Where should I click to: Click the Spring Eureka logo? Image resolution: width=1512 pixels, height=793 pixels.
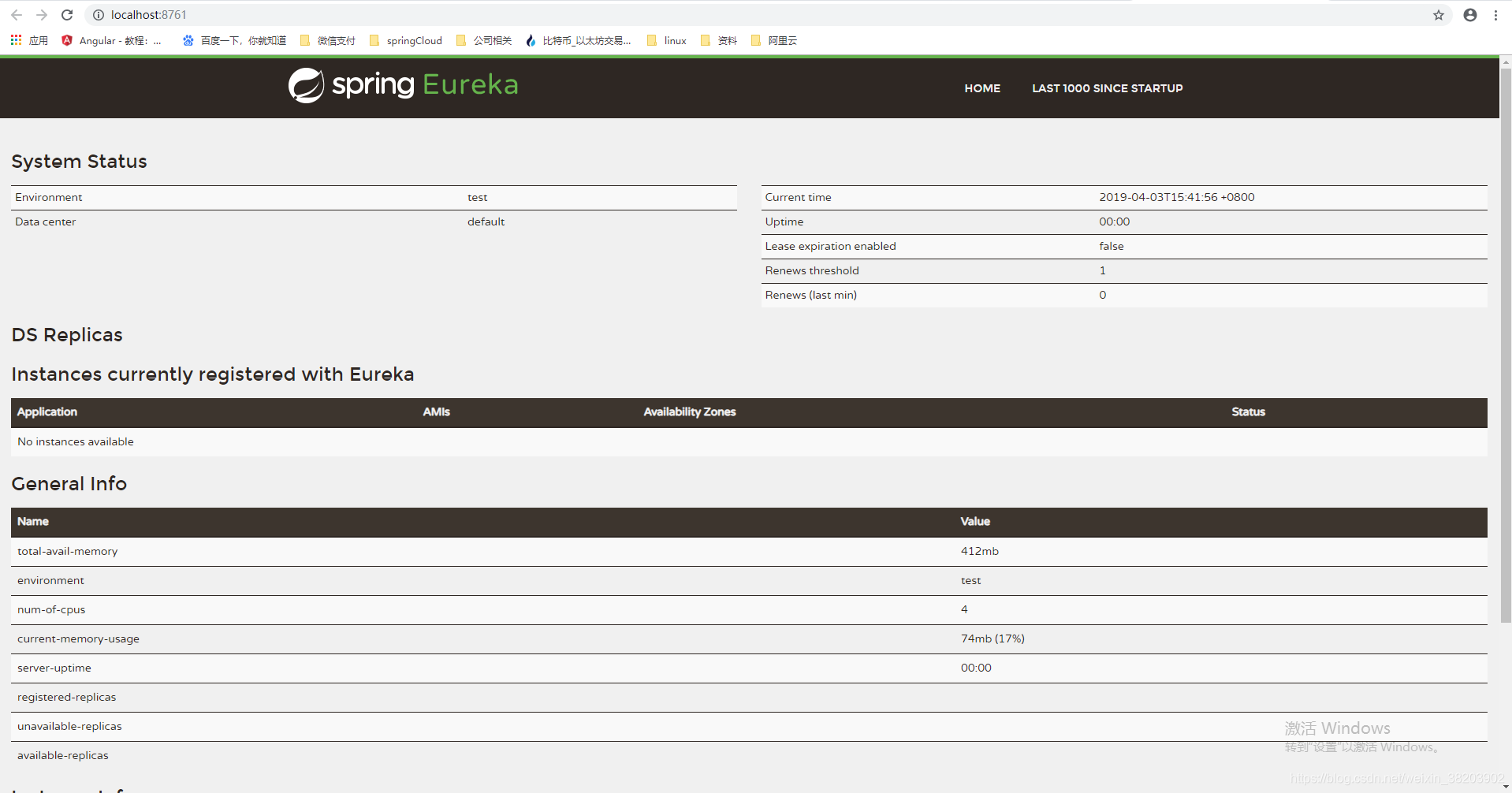(x=403, y=85)
